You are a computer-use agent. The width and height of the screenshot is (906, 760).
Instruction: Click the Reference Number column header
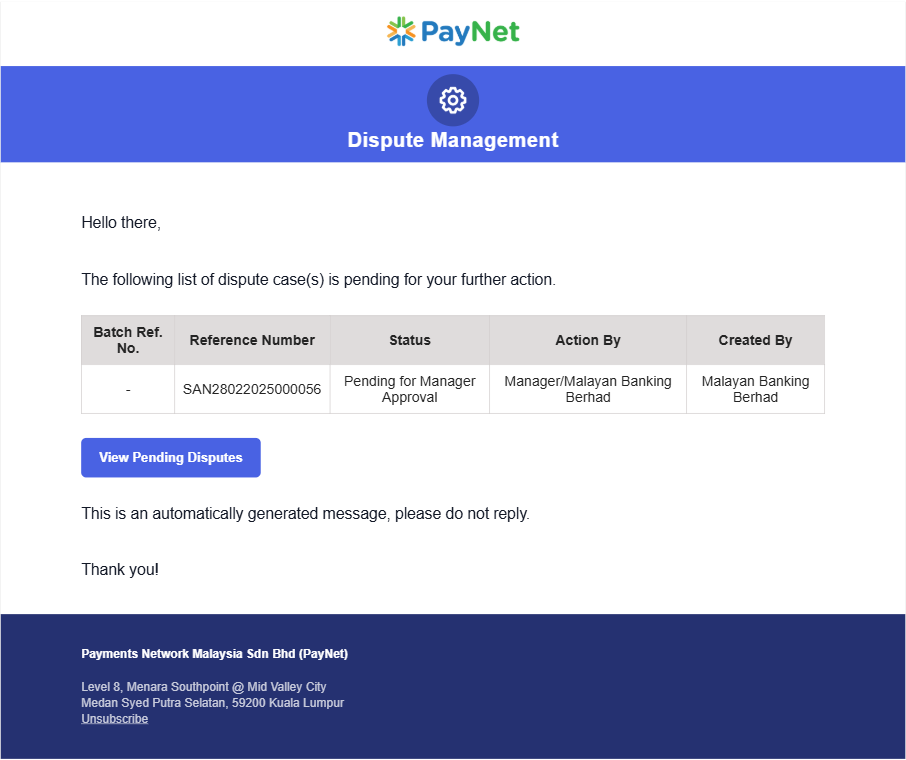pos(252,340)
